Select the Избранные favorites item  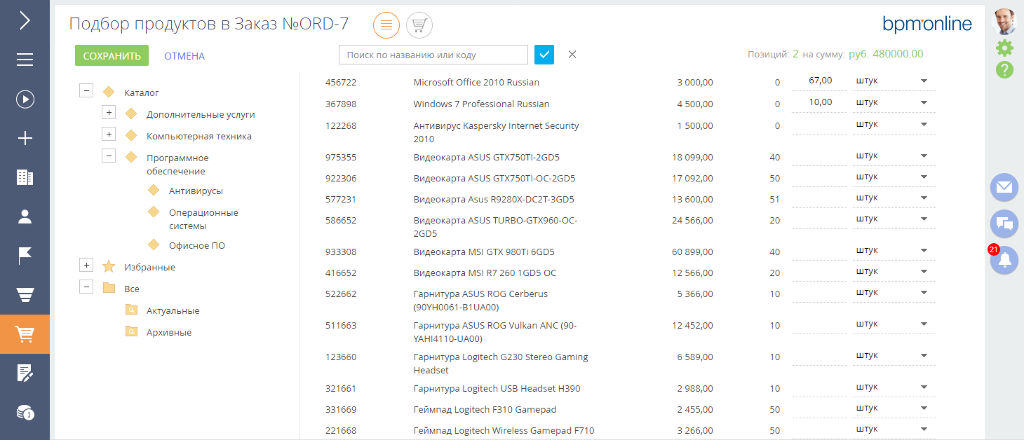[150, 268]
